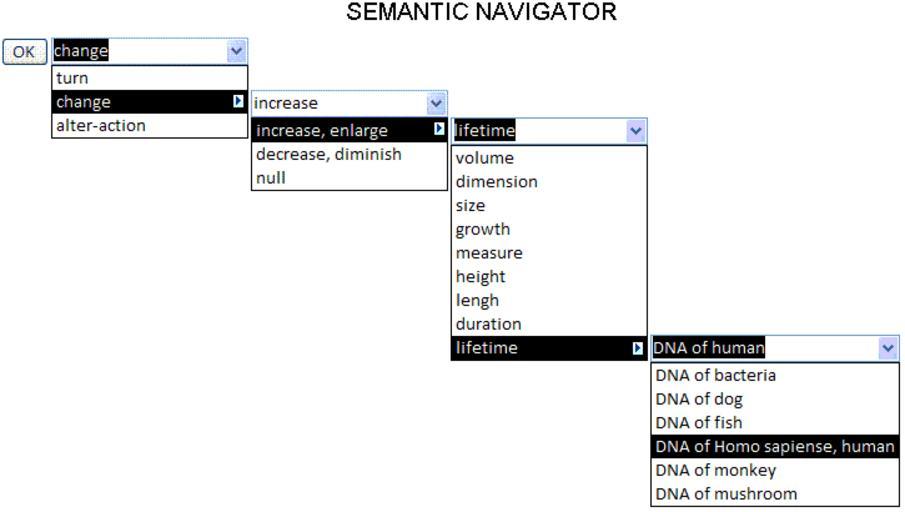This screenshot has height=512, width=905.
Task: Expand submenu arrow beside 'increase, enlarge'
Action: [x=439, y=129]
